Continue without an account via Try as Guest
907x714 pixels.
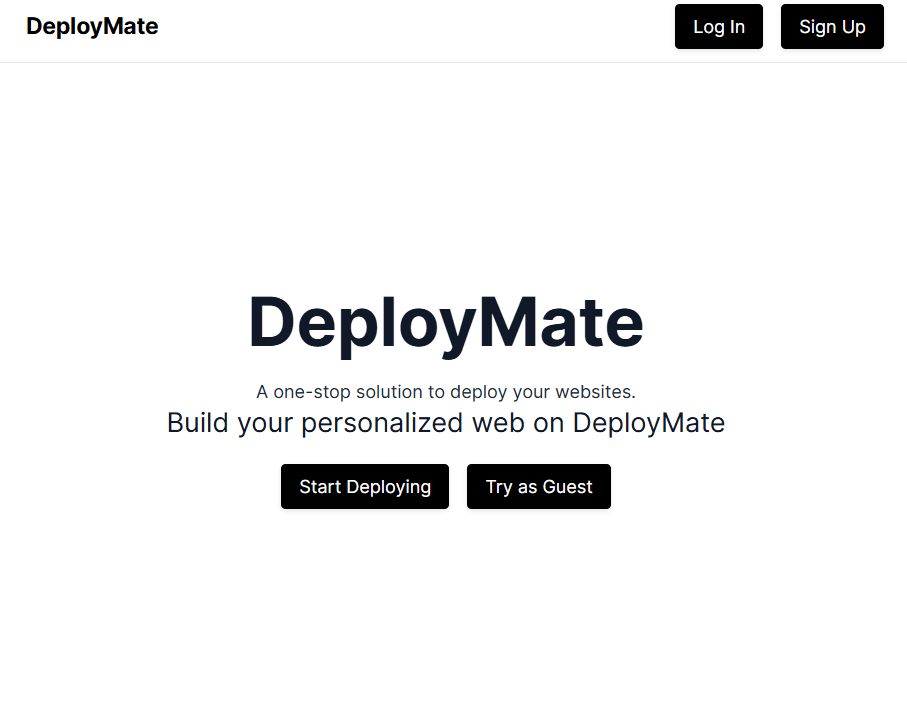pyautogui.click(x=538, y=486)
